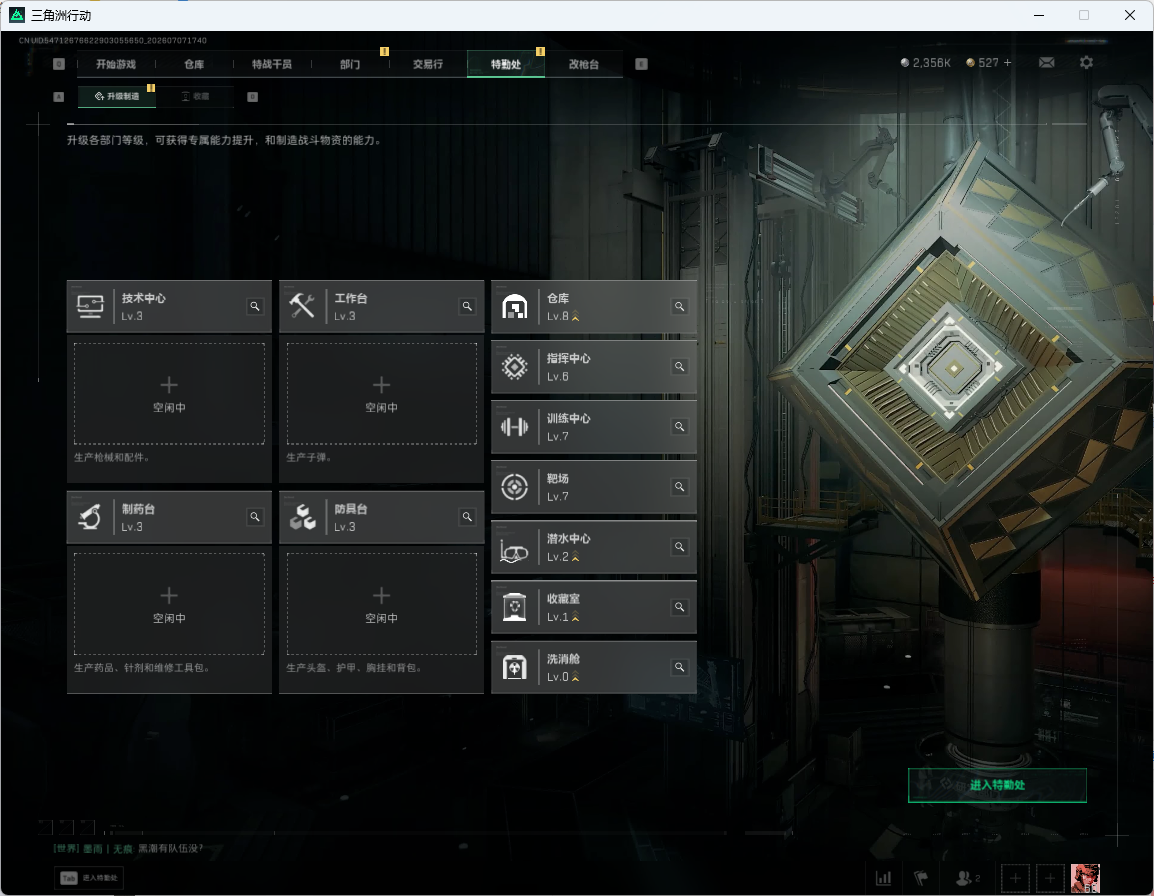Click the 训练中心 dumbbell icon
This screenshot has height=896, width=1154.
pyautogui.click(x=514, y=427)
